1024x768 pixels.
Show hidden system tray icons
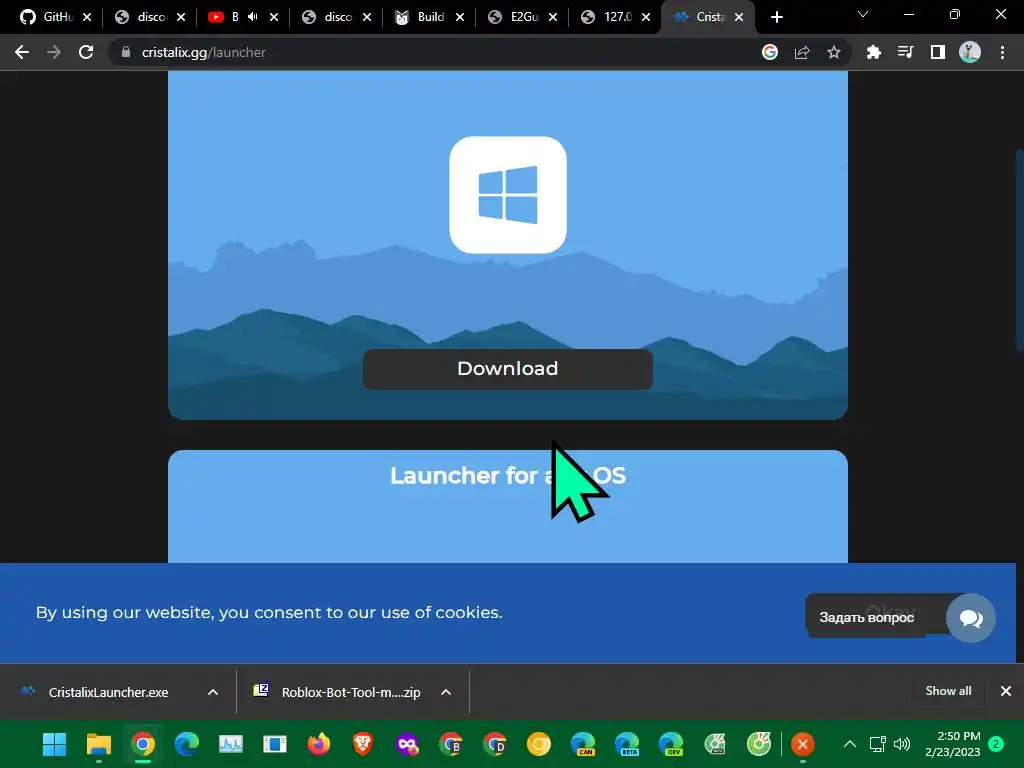coord(850,744)
